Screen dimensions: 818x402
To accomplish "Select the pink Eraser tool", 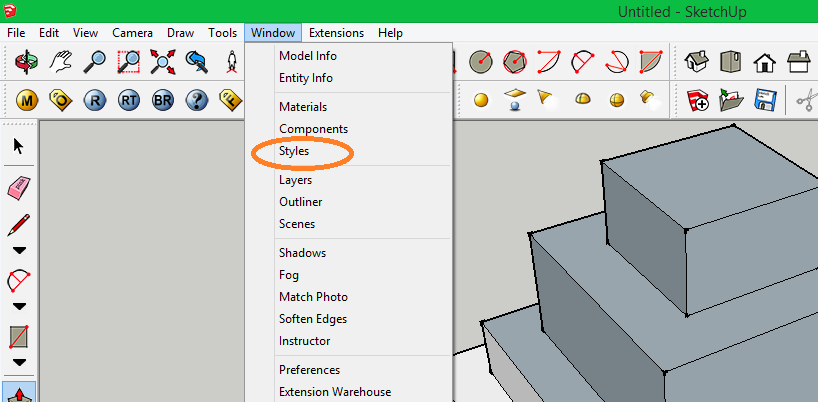I will click(x=19, y=188).
